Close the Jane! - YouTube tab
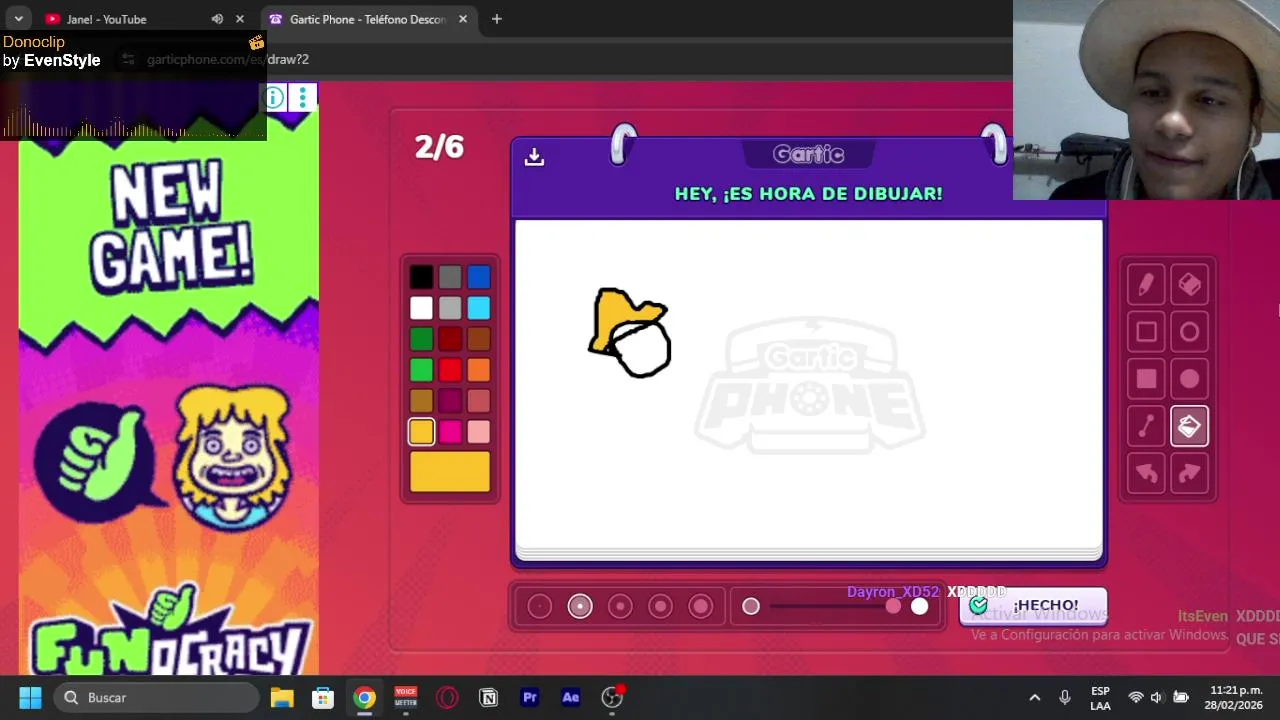Screen dimensions: 1280x720 coord(240,19)
